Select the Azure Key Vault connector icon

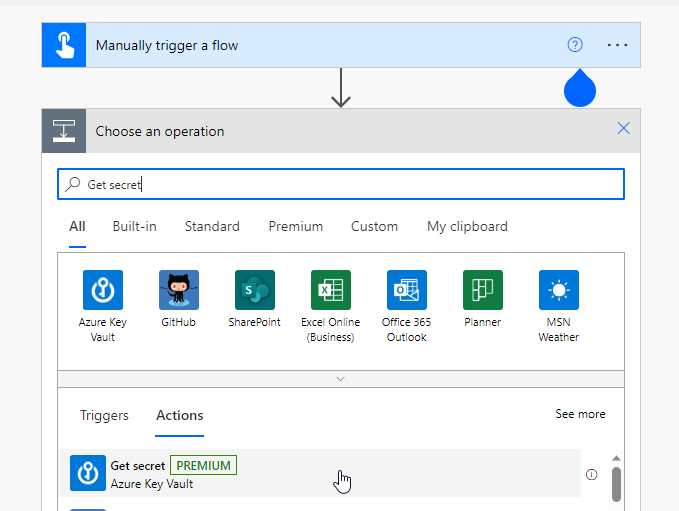click(103, 290)
